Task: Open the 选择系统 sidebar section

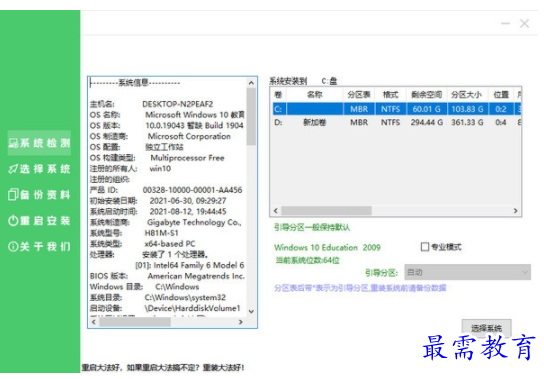Action: pyautogui.click(x=39, y=169)
